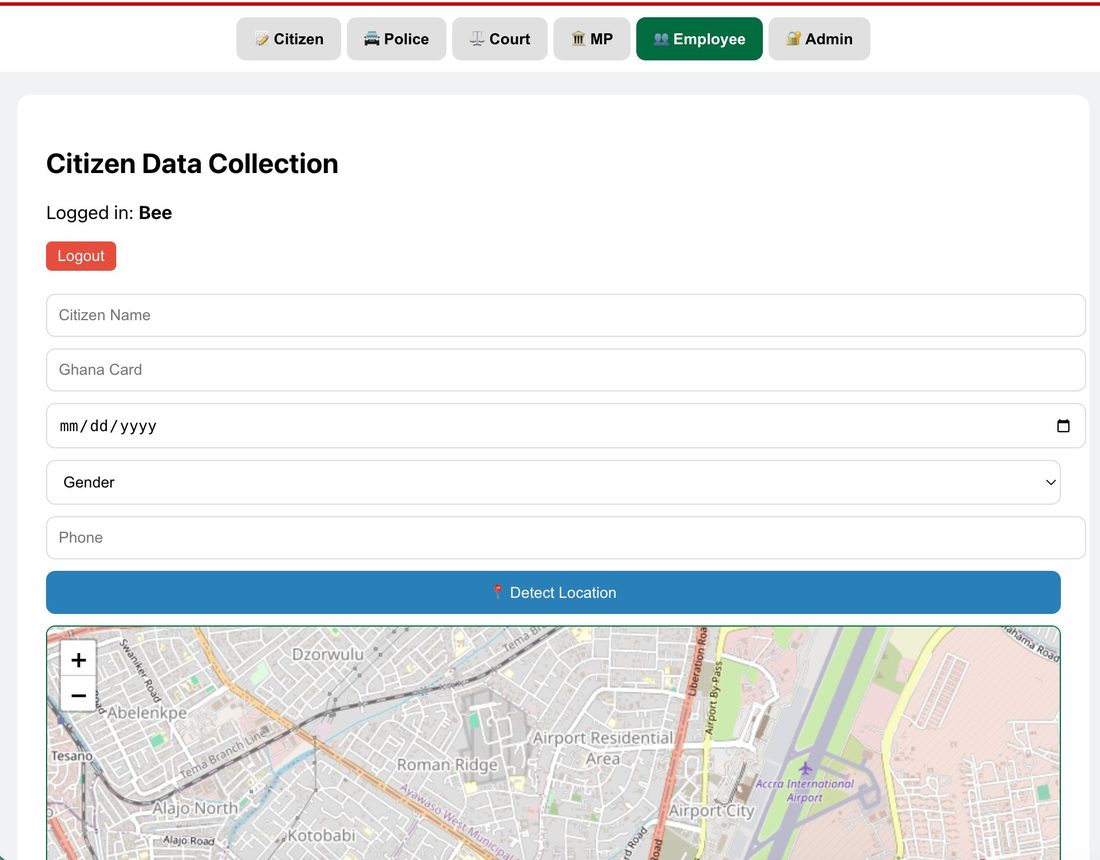Click Airport City label on map
Viewport: 1100px width, 860px height.
click(711, 811)
